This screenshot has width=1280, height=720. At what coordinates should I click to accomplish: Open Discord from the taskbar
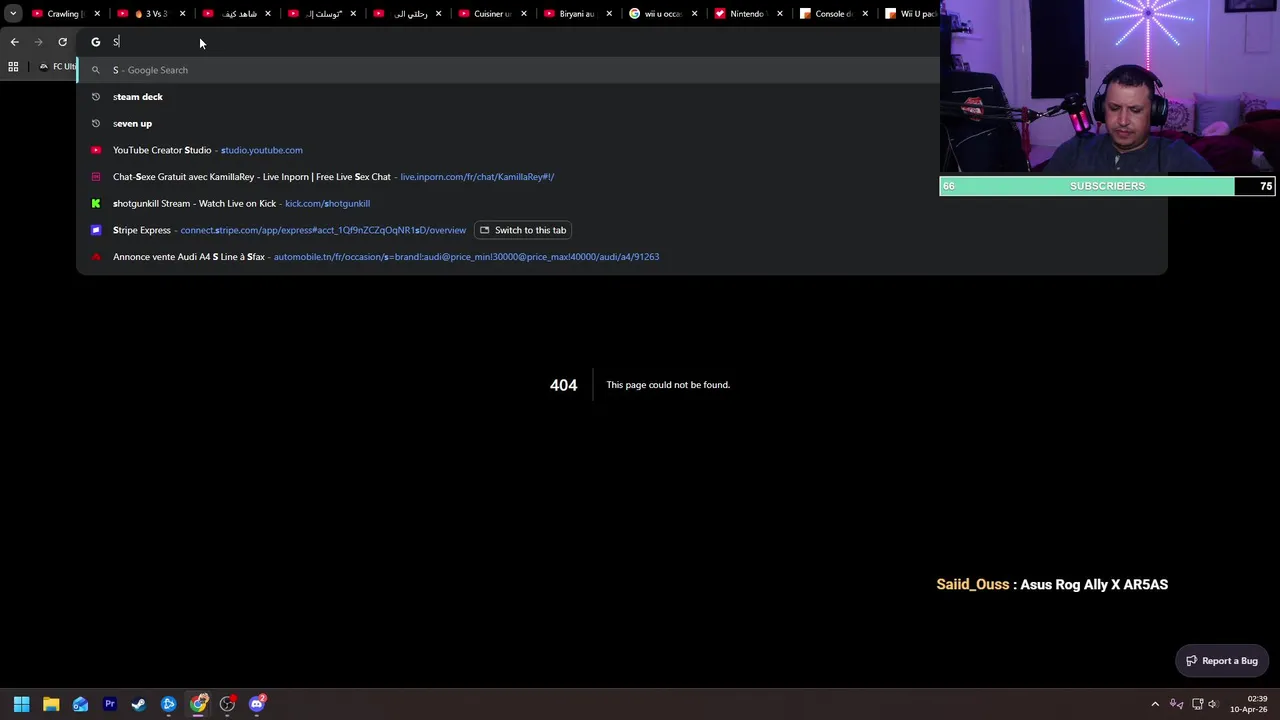tap(257, 704)
